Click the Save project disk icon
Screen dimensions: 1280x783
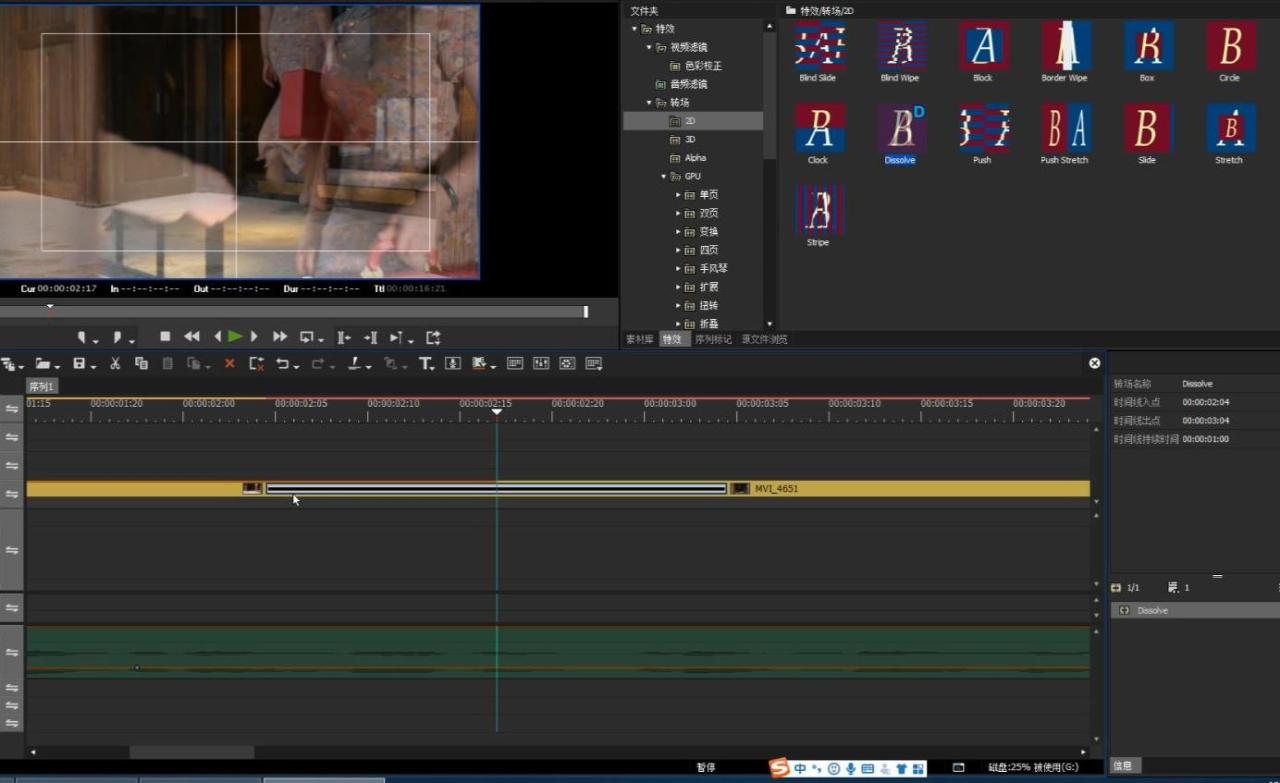point(79,364)
